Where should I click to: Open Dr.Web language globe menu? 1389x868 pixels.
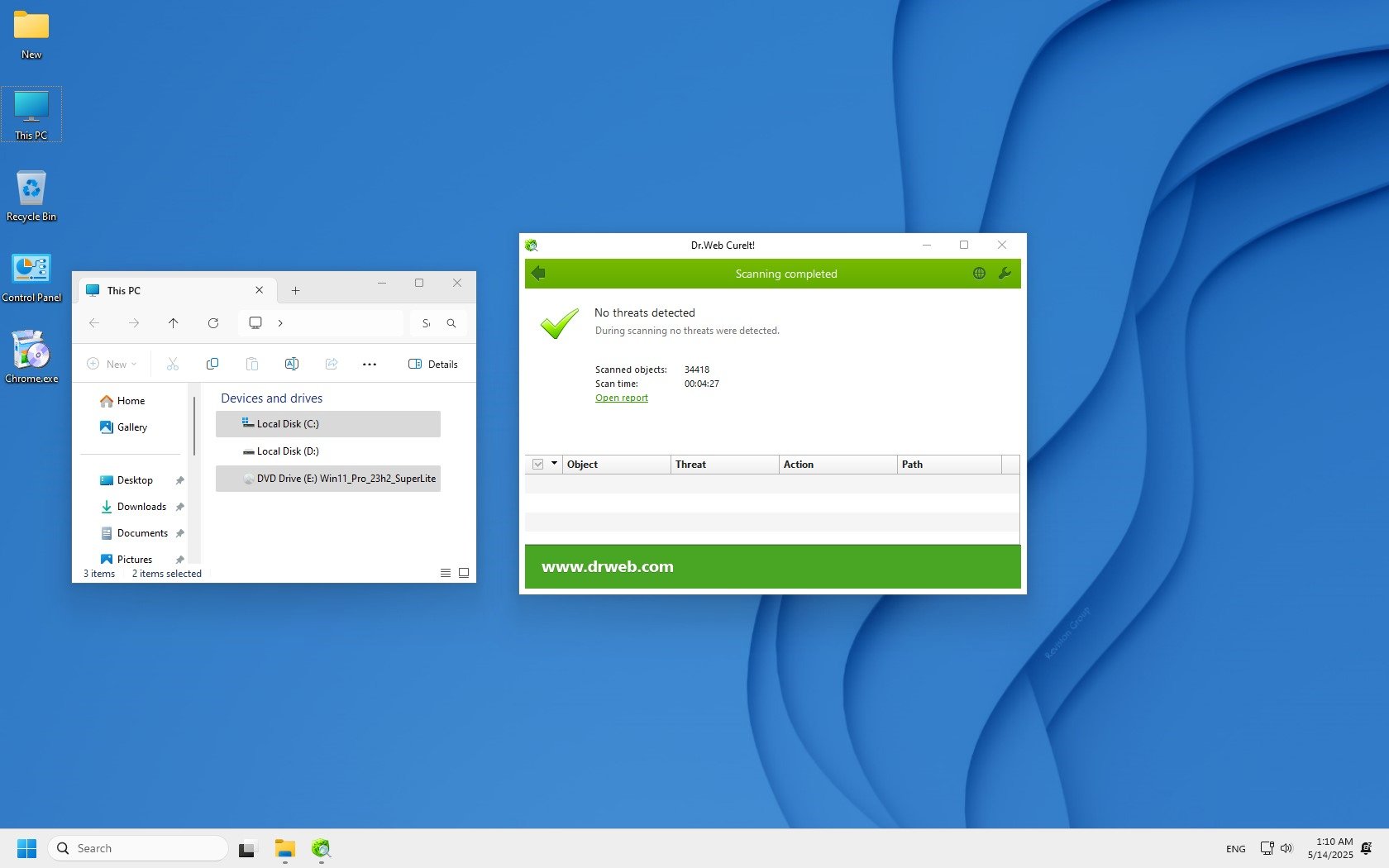tap(979, 274)
